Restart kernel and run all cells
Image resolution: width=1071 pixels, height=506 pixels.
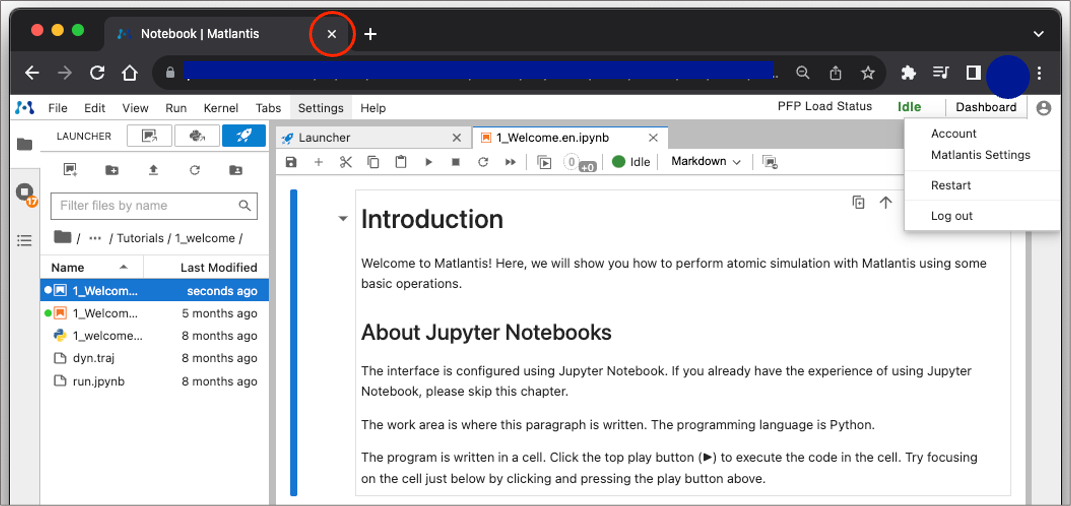510,162
